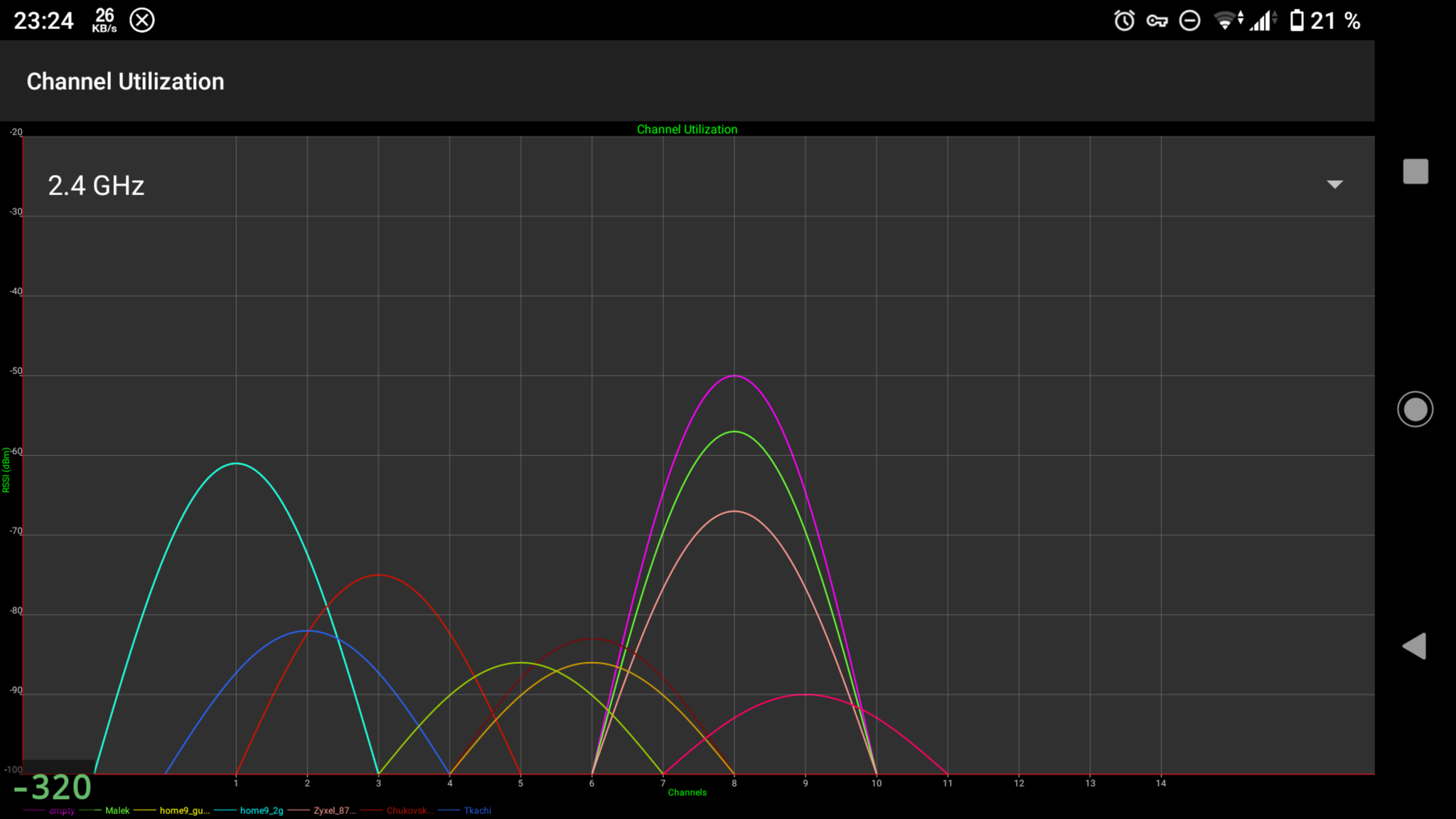Select the Zyxel_87... legend entry
1456x819 pixels.
coord(322,810)
